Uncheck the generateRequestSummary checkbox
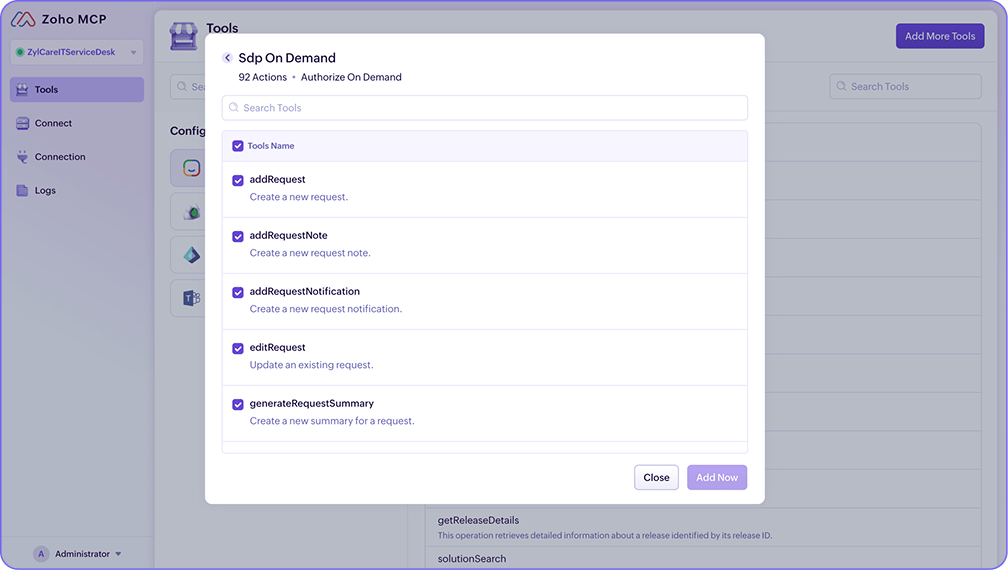Screen dimensions: 1008x570 (x=238, y=404)
